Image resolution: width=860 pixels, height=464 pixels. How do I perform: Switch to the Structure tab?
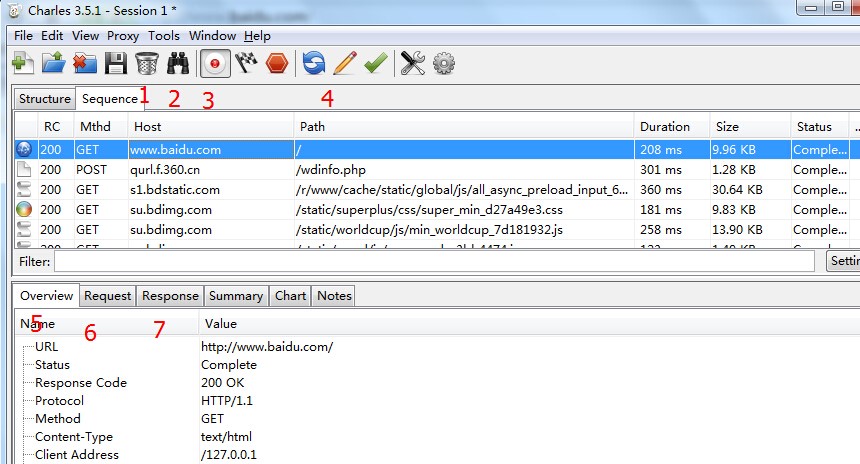[45, 99]
